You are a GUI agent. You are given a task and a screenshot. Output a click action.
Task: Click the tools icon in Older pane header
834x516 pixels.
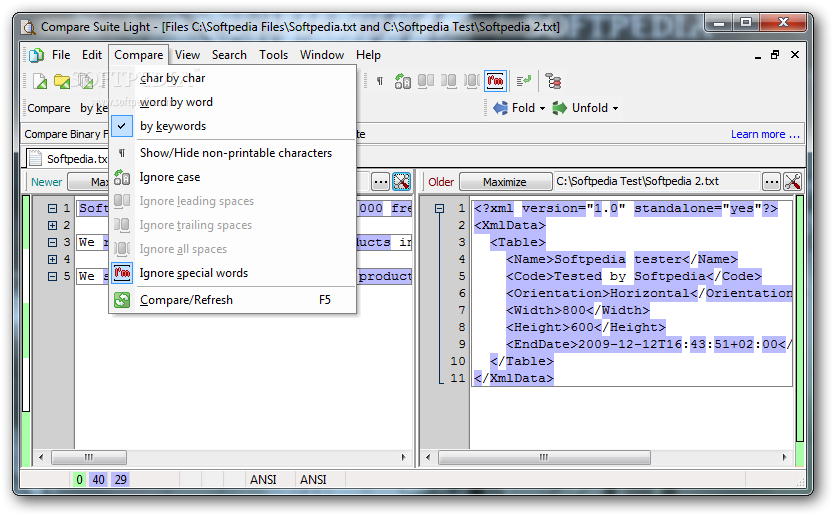793,182
